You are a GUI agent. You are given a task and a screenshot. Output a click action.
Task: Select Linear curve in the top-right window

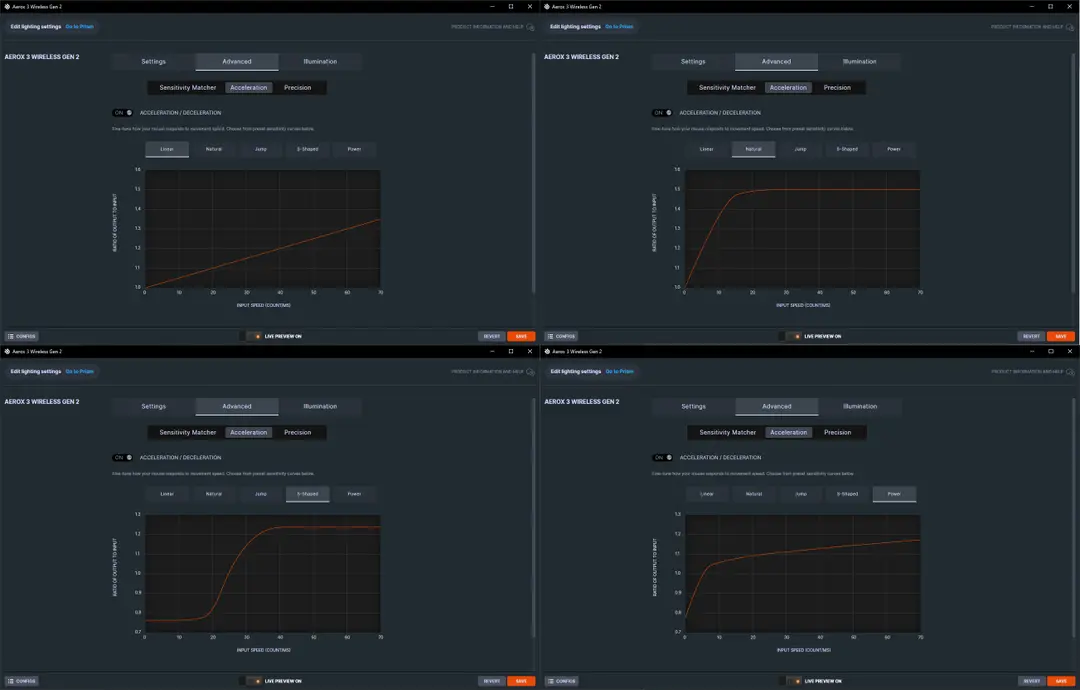707,149
